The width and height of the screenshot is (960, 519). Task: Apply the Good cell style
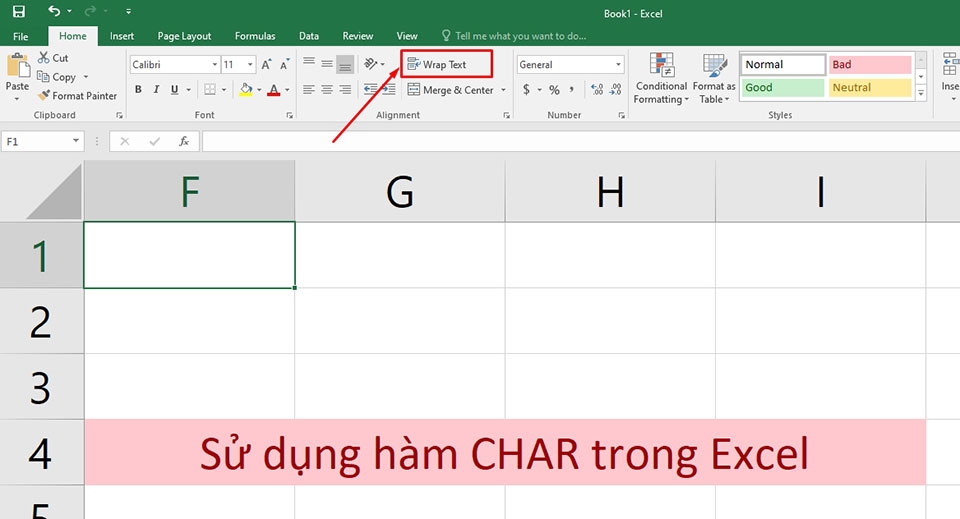[x=783, y=88]
